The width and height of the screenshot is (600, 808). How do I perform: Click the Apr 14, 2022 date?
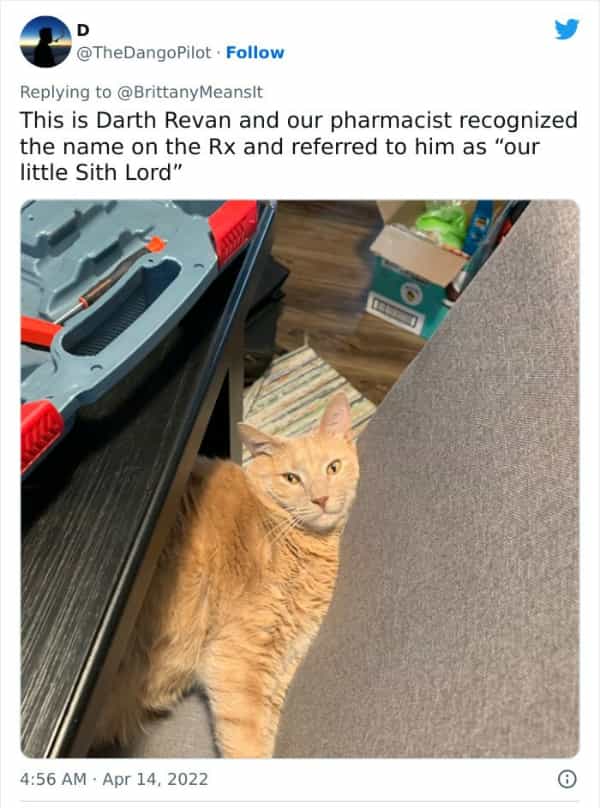pyautogui.click(x=156, y=779)
